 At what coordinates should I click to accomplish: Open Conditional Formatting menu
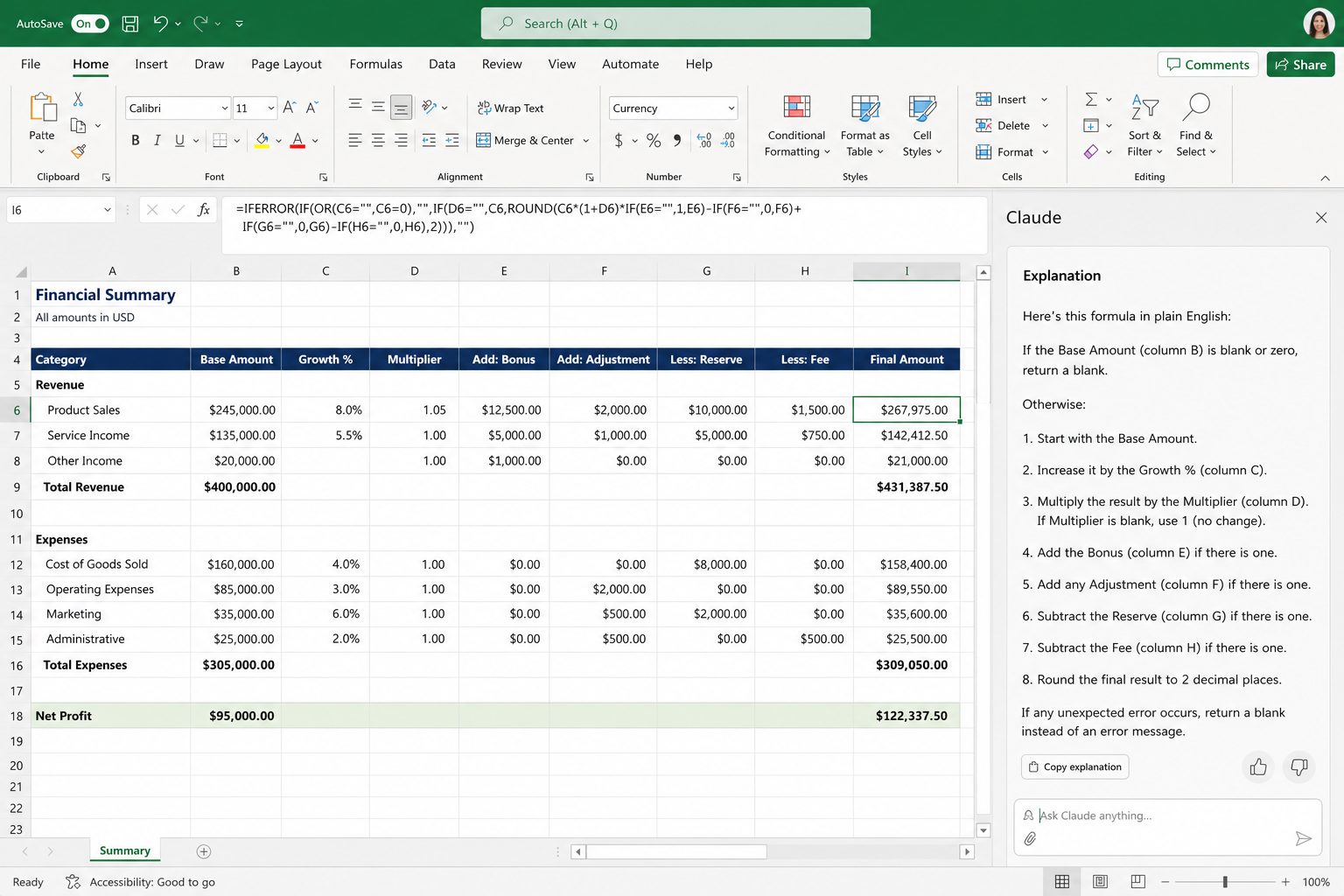pyautogui.click(x=796, y=125)
